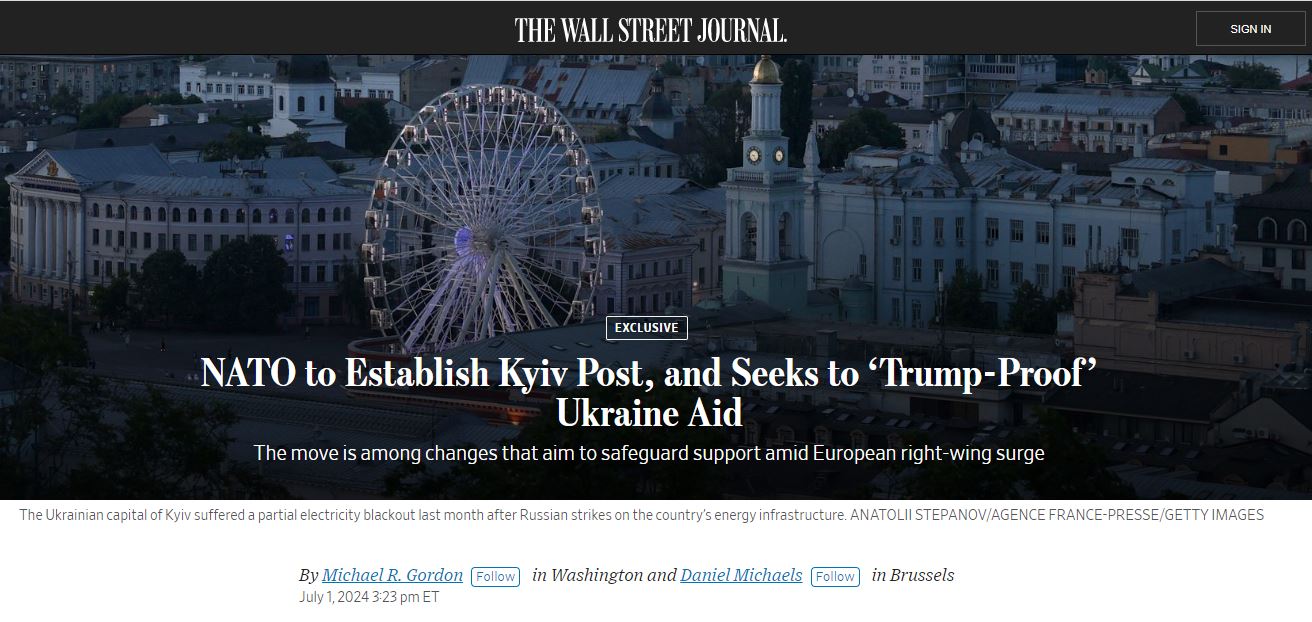Screen dimensions: 1312x622
Task: Click the Ferris wheel in the hero photo
Action: click(484, 215)
